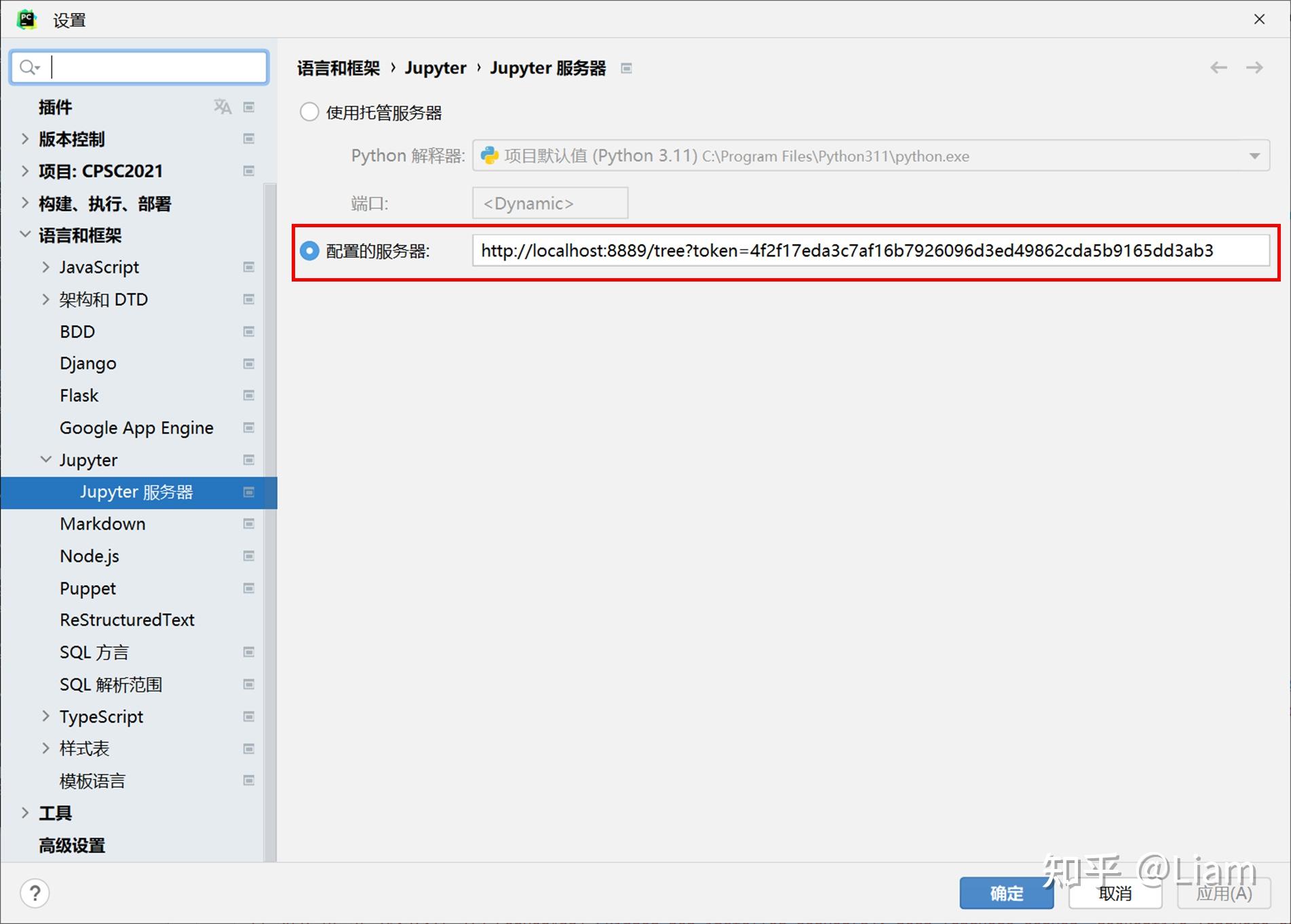The width and height of the screenshot is (1291, 924).
Task: Click the forward navigation arrow
Action: [x=1254, y=67]
